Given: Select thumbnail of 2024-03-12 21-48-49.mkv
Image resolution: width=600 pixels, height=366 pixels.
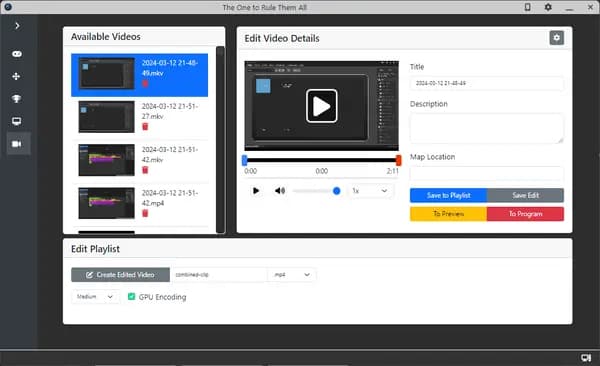Looking at the screenshot, I should [106, 74].
